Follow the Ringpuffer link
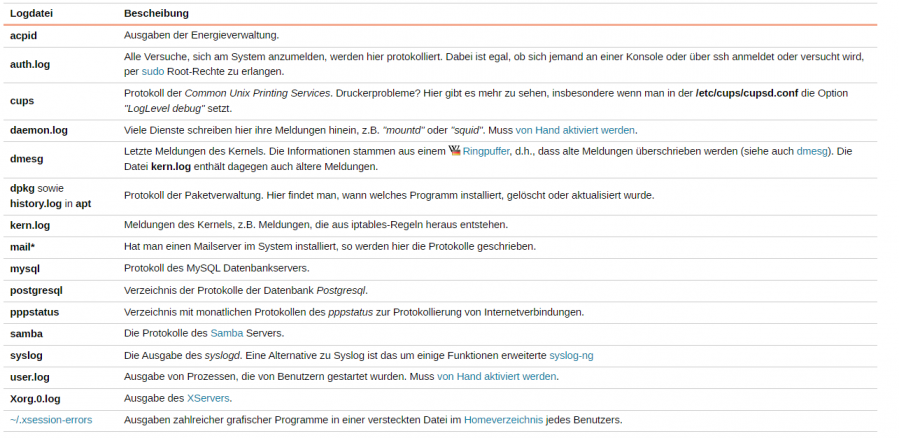The image size is (899, 438). point(485,151)
